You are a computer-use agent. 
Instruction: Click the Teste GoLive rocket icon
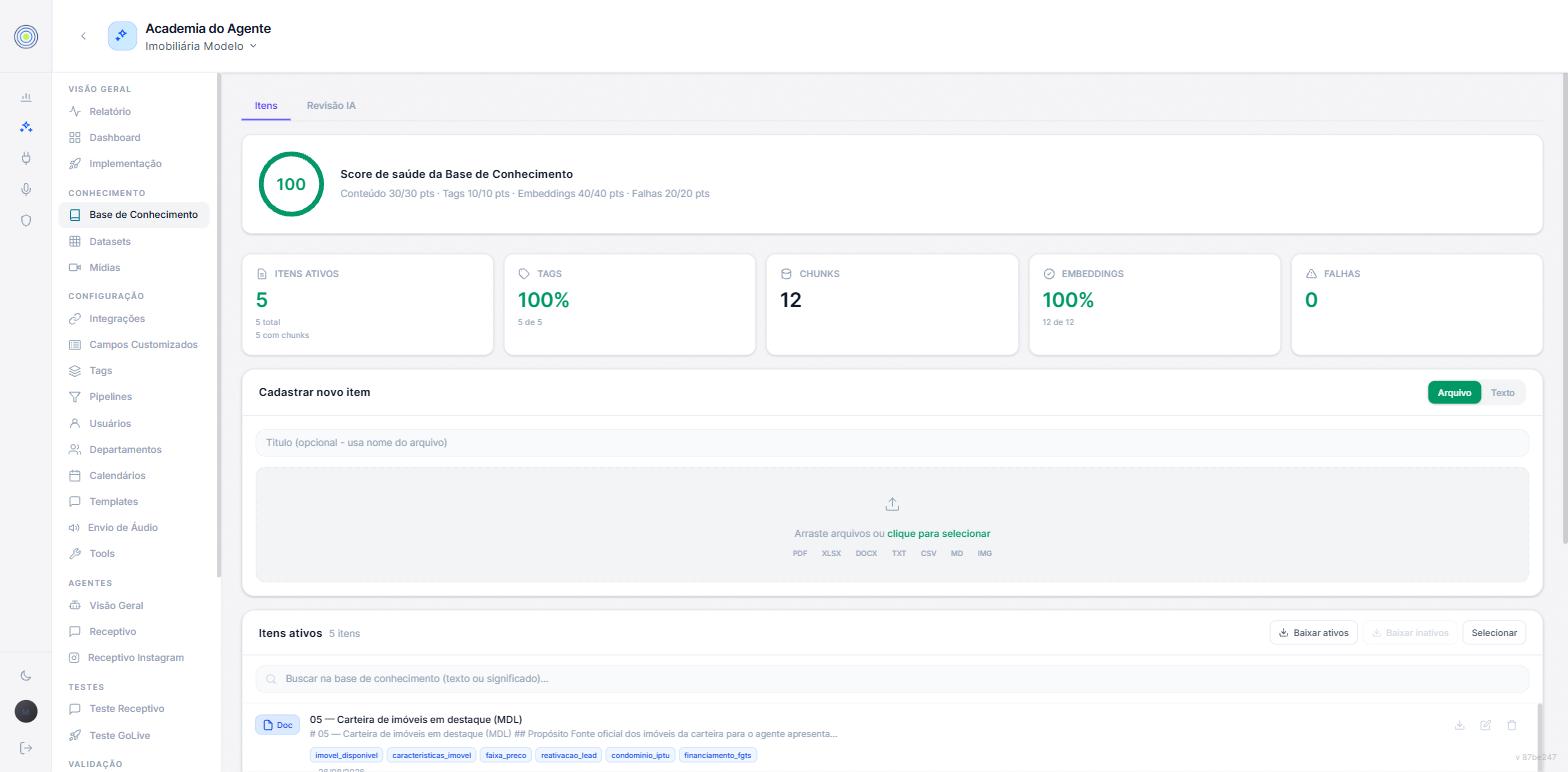(x=75, y=736)
